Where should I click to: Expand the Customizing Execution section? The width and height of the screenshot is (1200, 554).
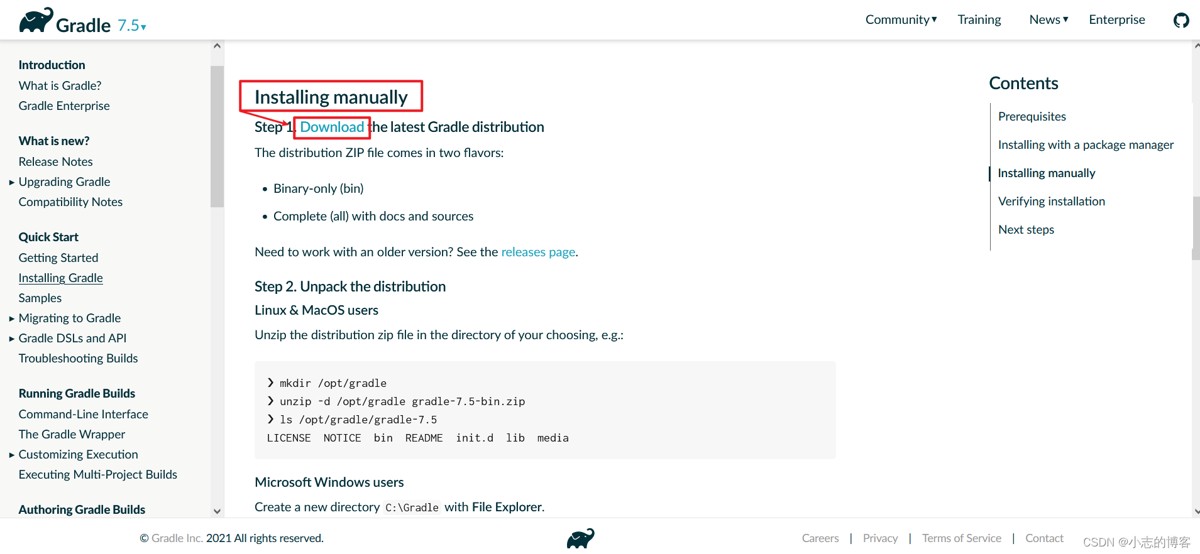(12, 454)
